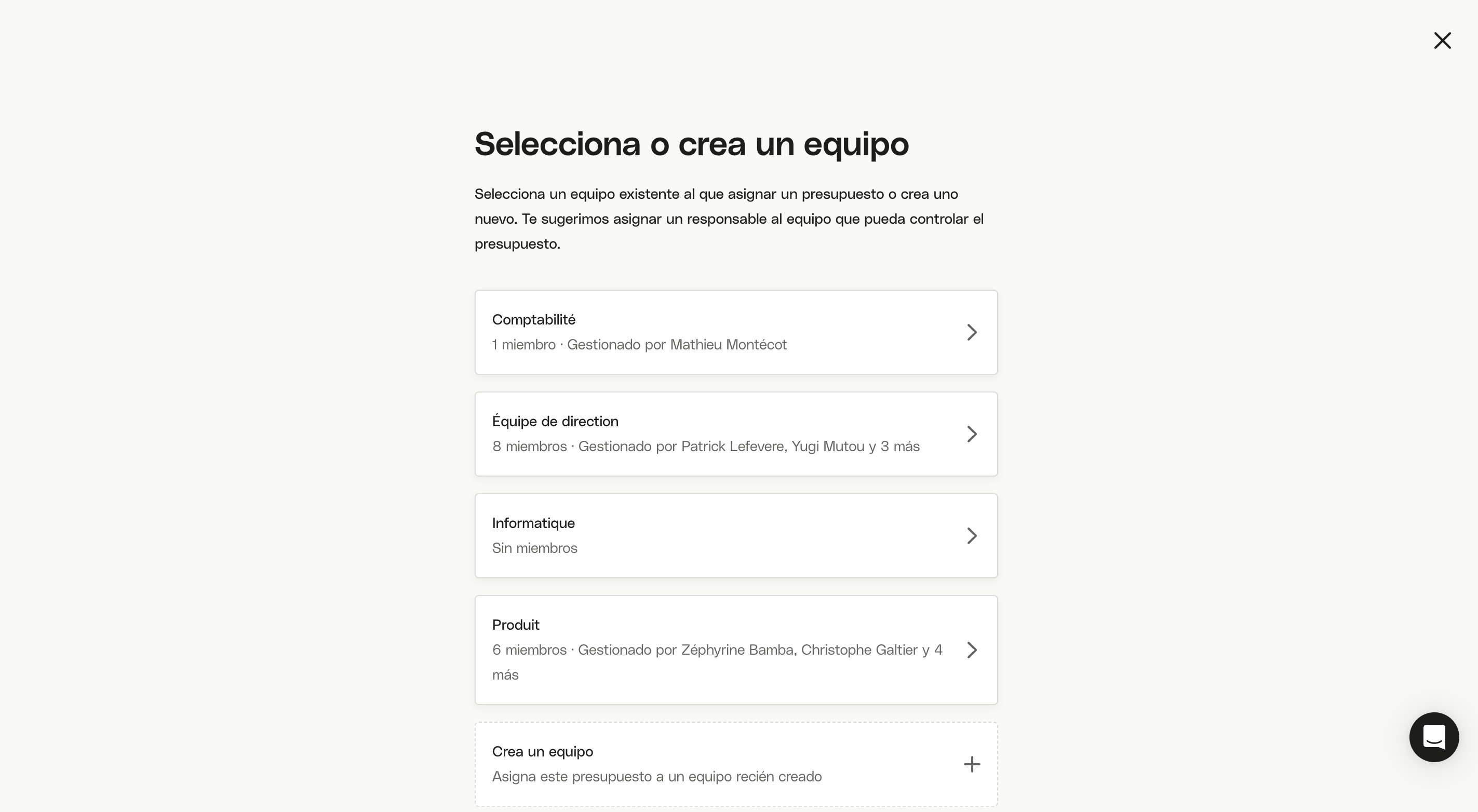The image size is (1478, 812).
Task: Select the Produit team title
Action: click(x=515, y=625)
